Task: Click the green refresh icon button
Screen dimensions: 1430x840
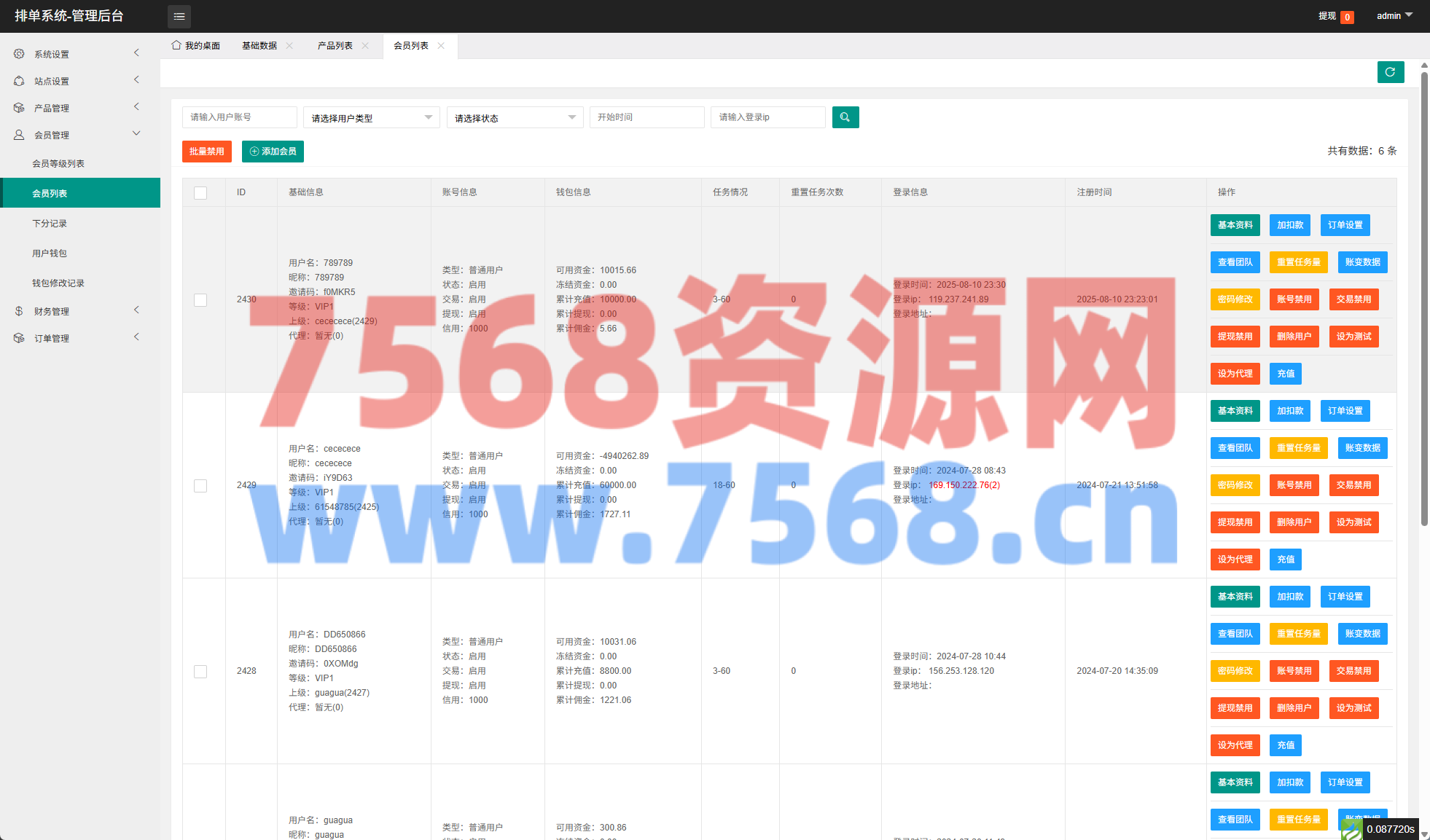Action: 1390,72
